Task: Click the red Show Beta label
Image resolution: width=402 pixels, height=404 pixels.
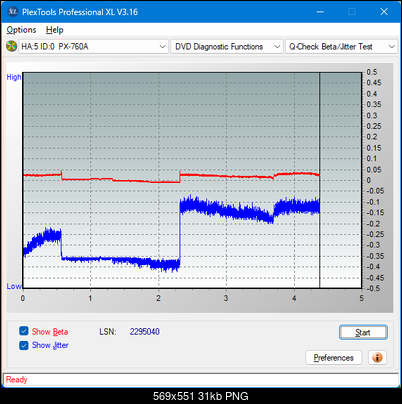Action: pos(50,332)
